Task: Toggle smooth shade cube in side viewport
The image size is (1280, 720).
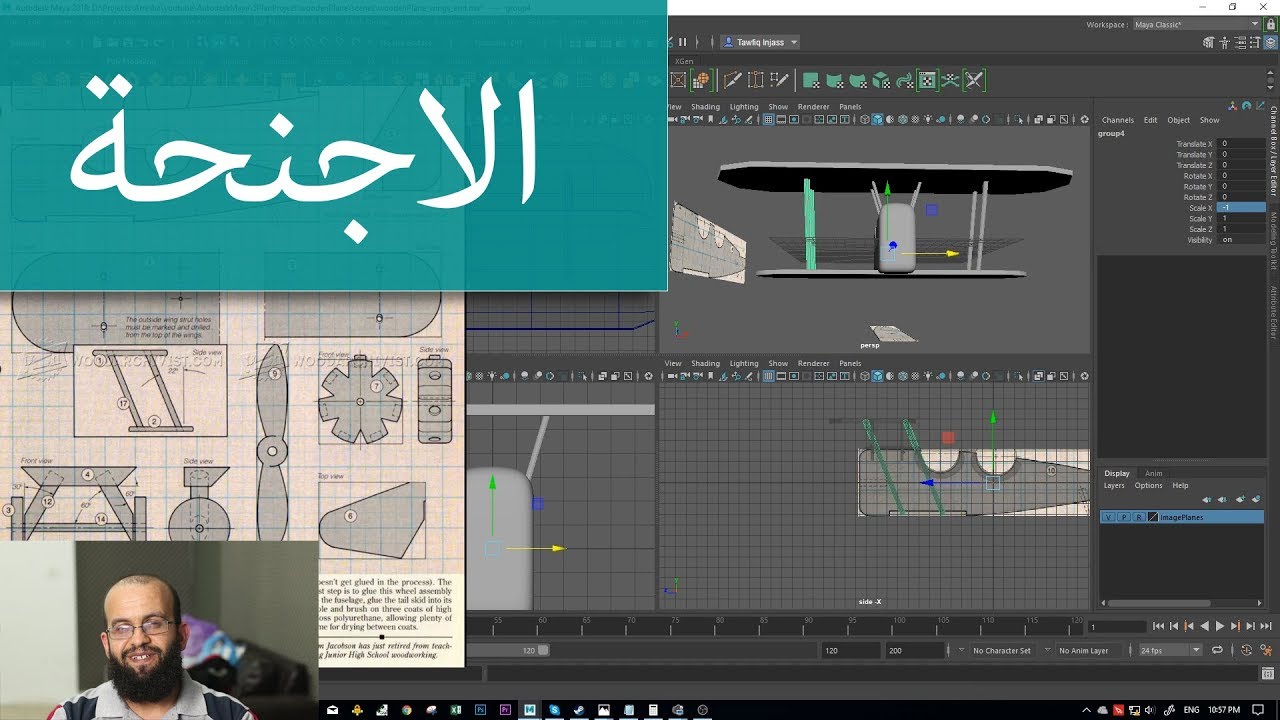Action: tap(877, 376)
